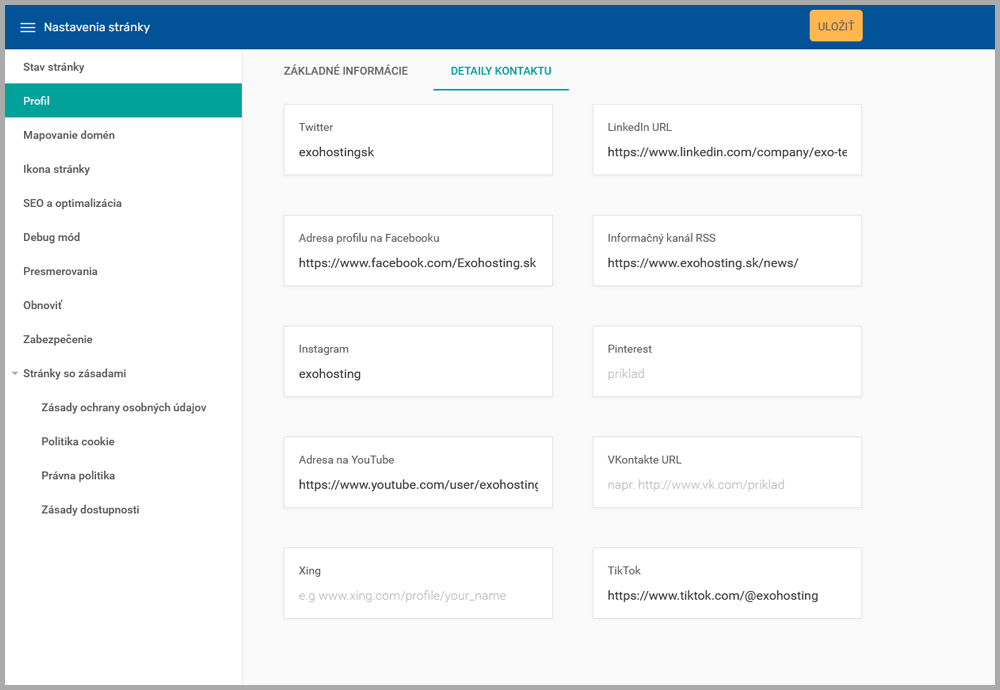Select Mapovanie domén menu item
Viewport: 1000px width, 690px height.
click(69, 135)
